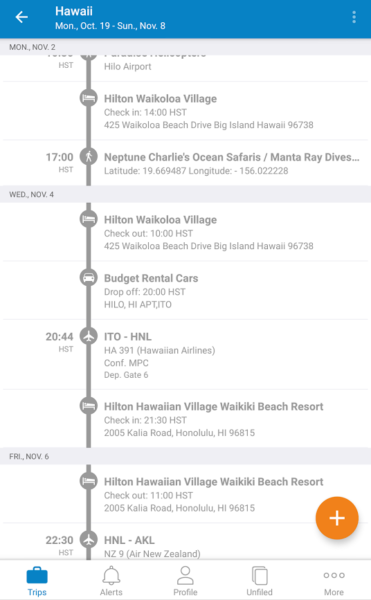This screenshot has height=600, width=371.
Task: Click the Hawaii trip title header
Action: 74,11
